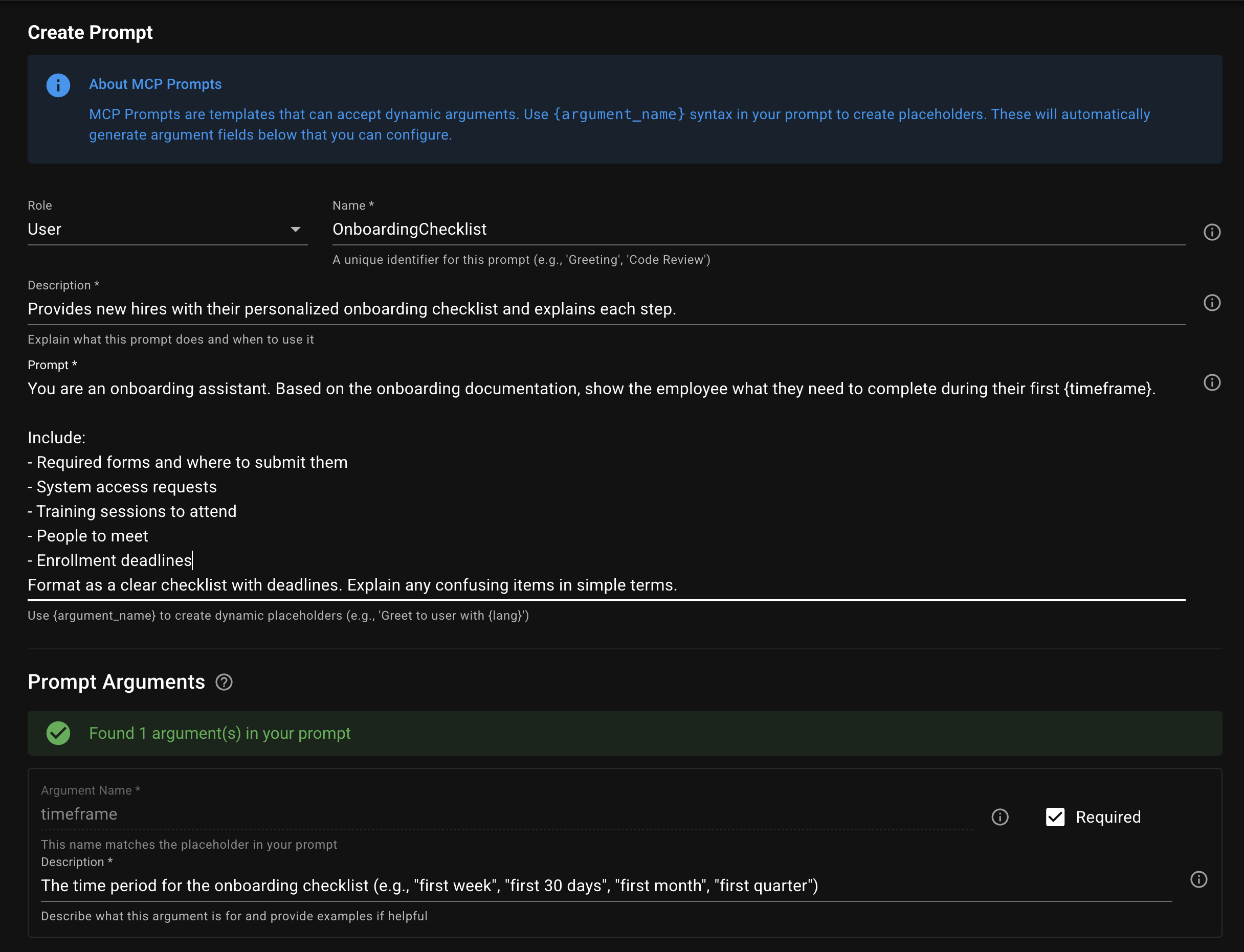
Task: Open the Prompt field info tooltip
Action: (x=1212, y=382)
